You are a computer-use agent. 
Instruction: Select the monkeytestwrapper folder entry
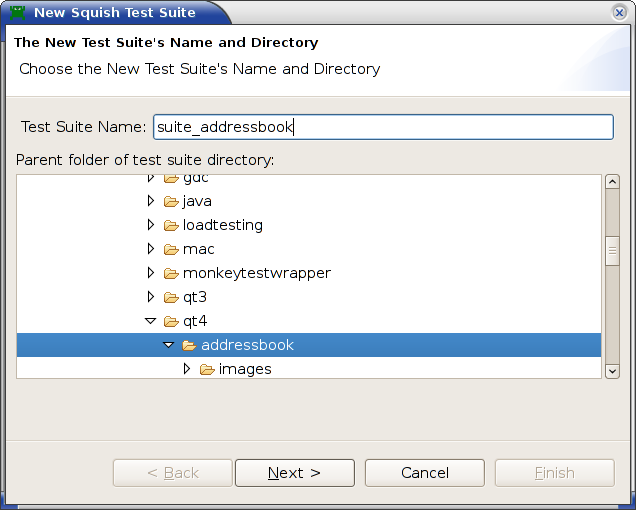point(256,274)
